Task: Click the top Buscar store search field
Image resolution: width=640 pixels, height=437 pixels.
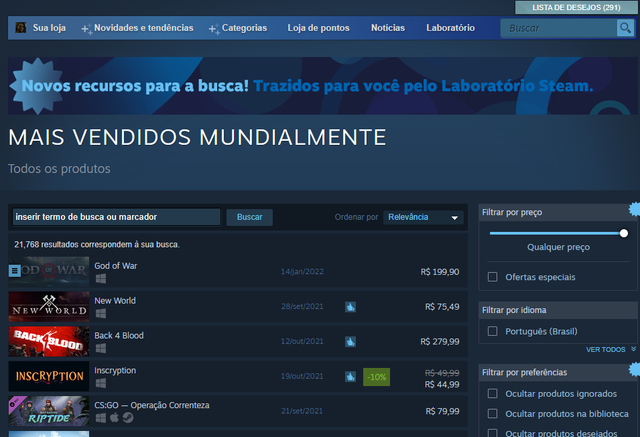Action: 559,28
